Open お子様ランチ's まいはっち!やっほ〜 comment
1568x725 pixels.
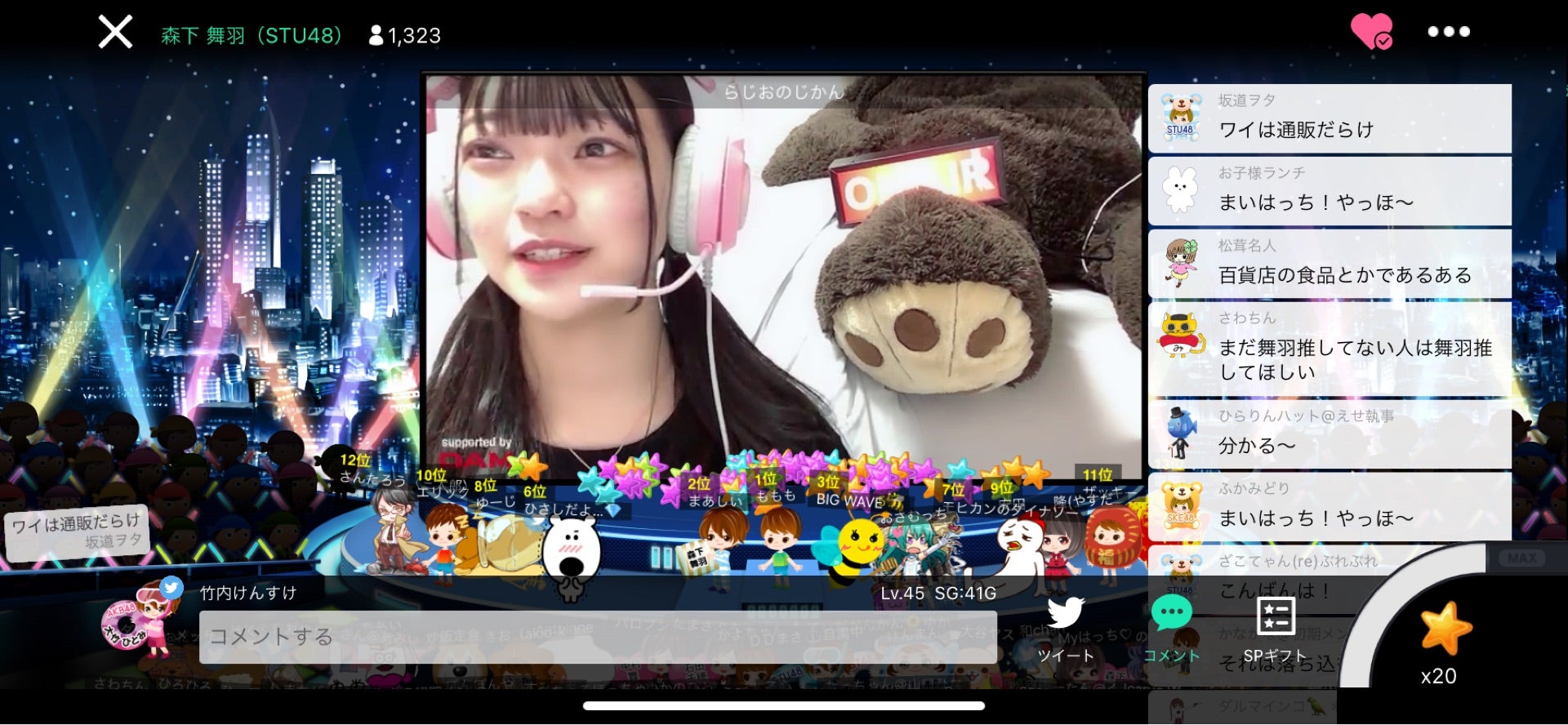(x=1330, y=191)
